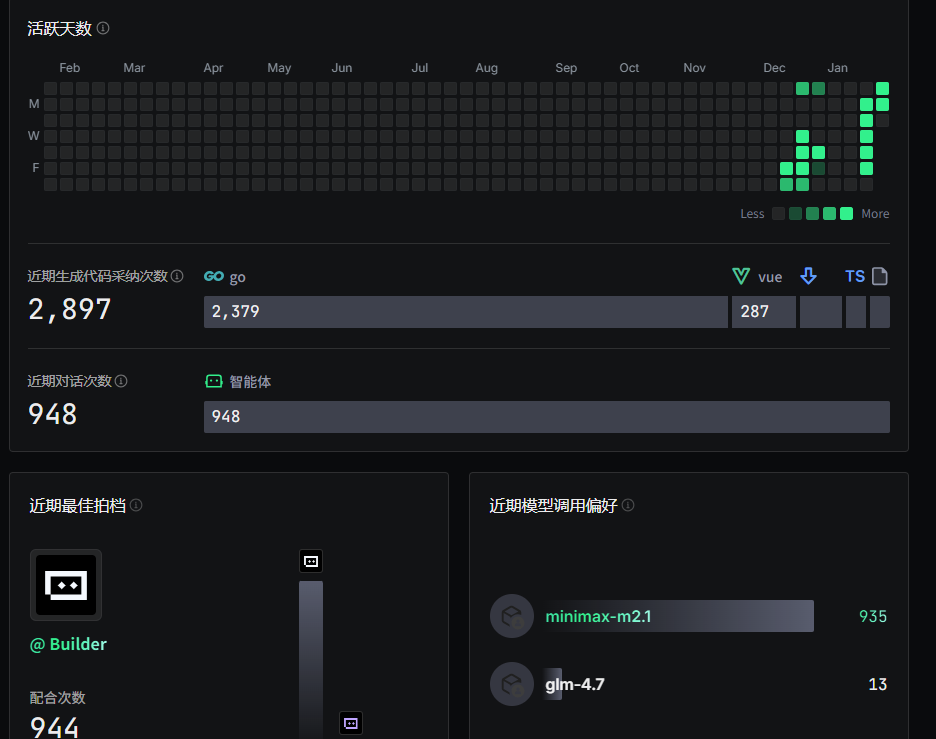Click info icon next to 近期最佳拍档
This screenshot has height=739, width=936.
[x=136, y=505]
